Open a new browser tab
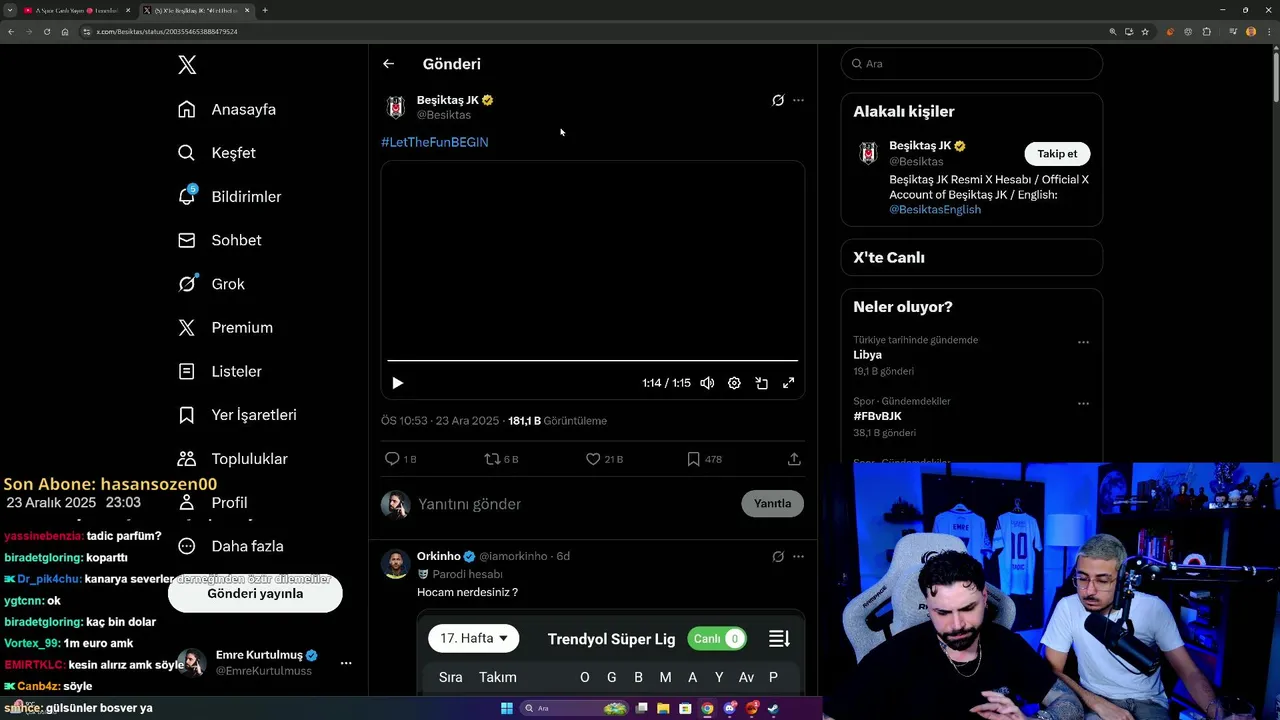The height and width of the screenshot is (720, 1280). pos(265,10)
